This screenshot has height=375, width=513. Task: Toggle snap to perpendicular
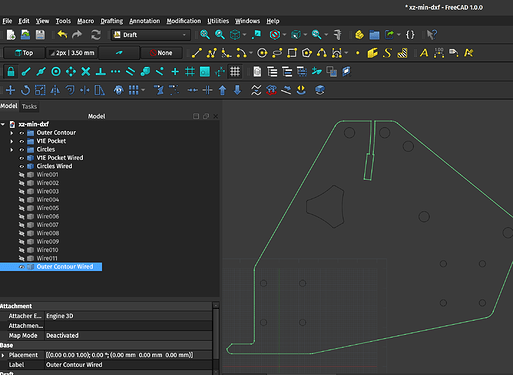(x=101, y=71)
